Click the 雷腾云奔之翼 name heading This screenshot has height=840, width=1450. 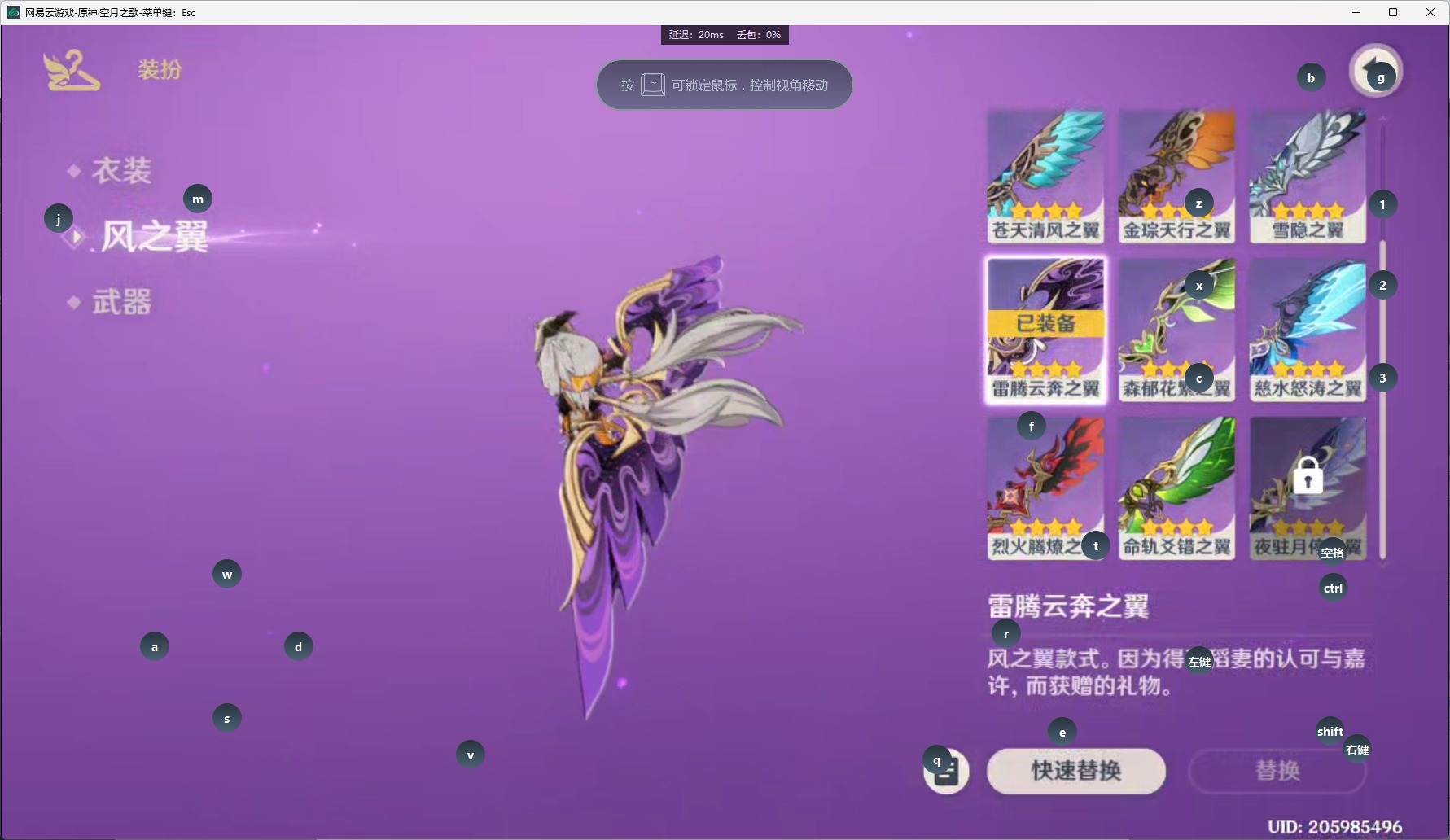[x=1068, y=606]
